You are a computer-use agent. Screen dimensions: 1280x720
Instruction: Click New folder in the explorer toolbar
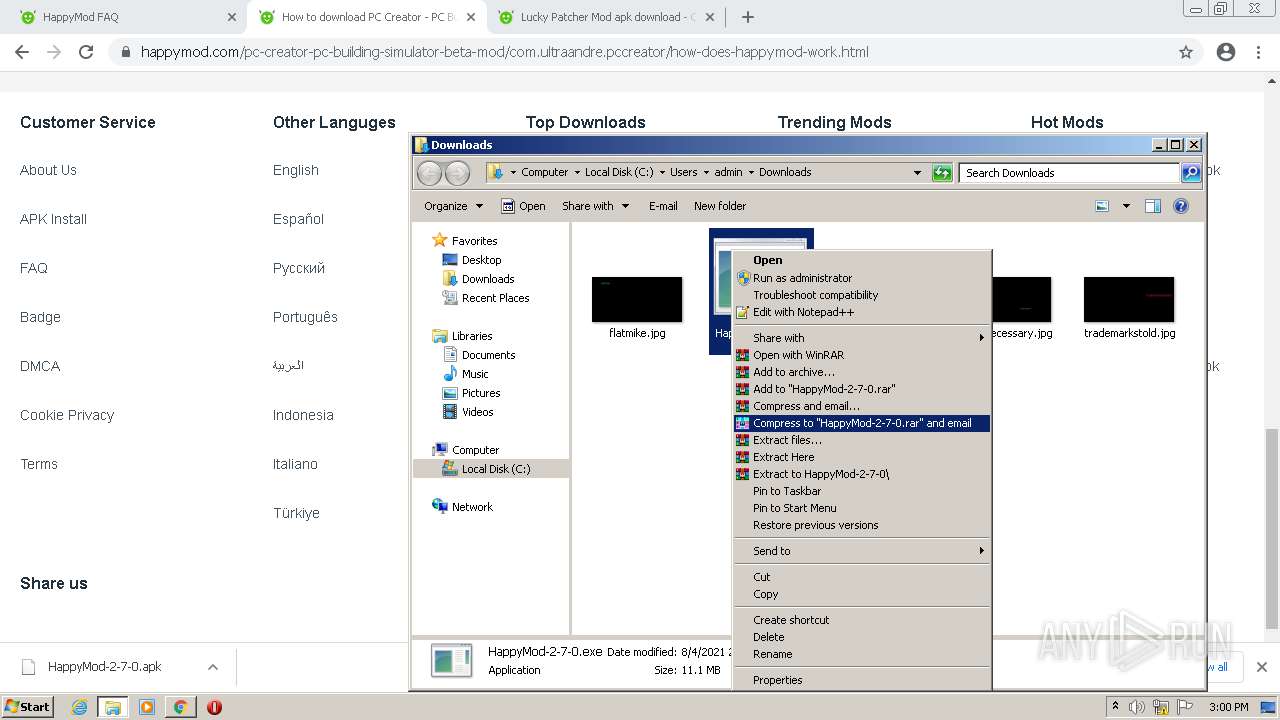tap(720, 206)
